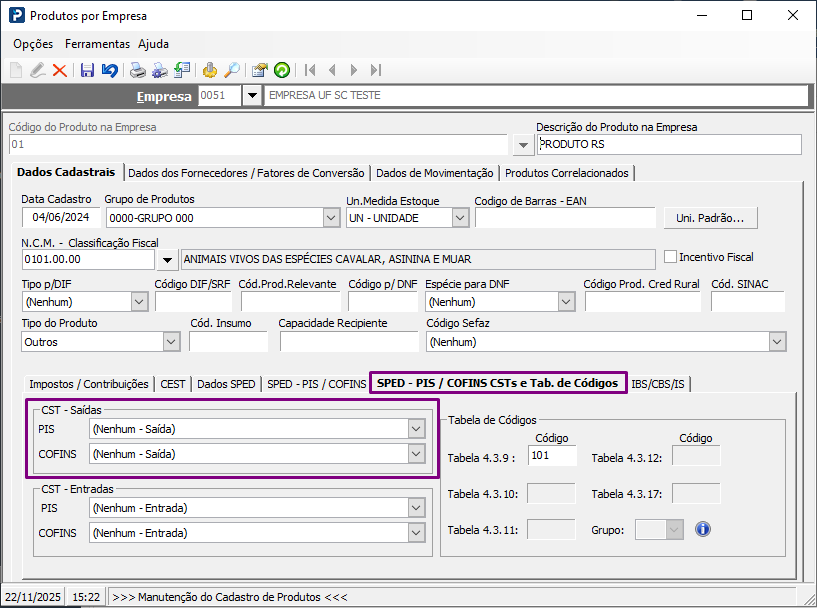Click the Codigo de Barras EAN field
This screenshot has height=608, width=817.
pos(564,217)
